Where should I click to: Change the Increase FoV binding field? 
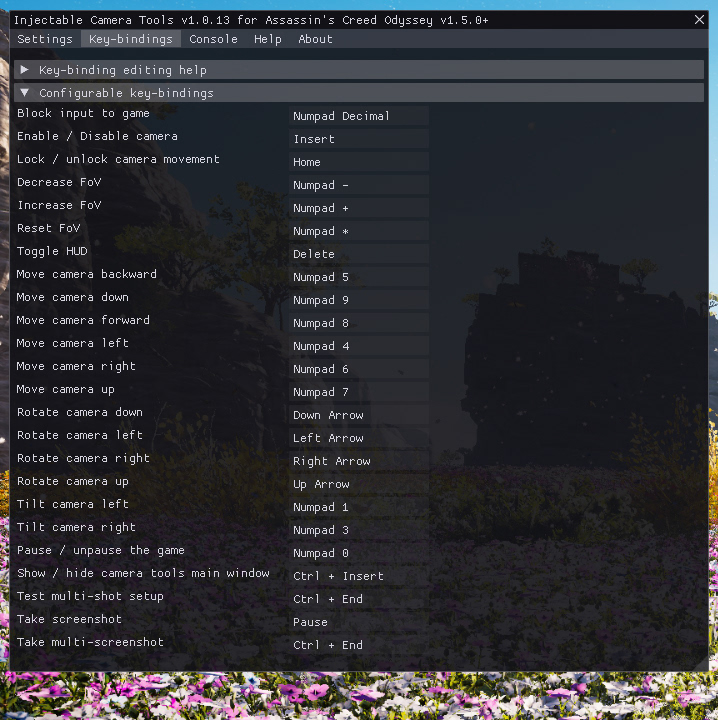[x=359, y=208]
